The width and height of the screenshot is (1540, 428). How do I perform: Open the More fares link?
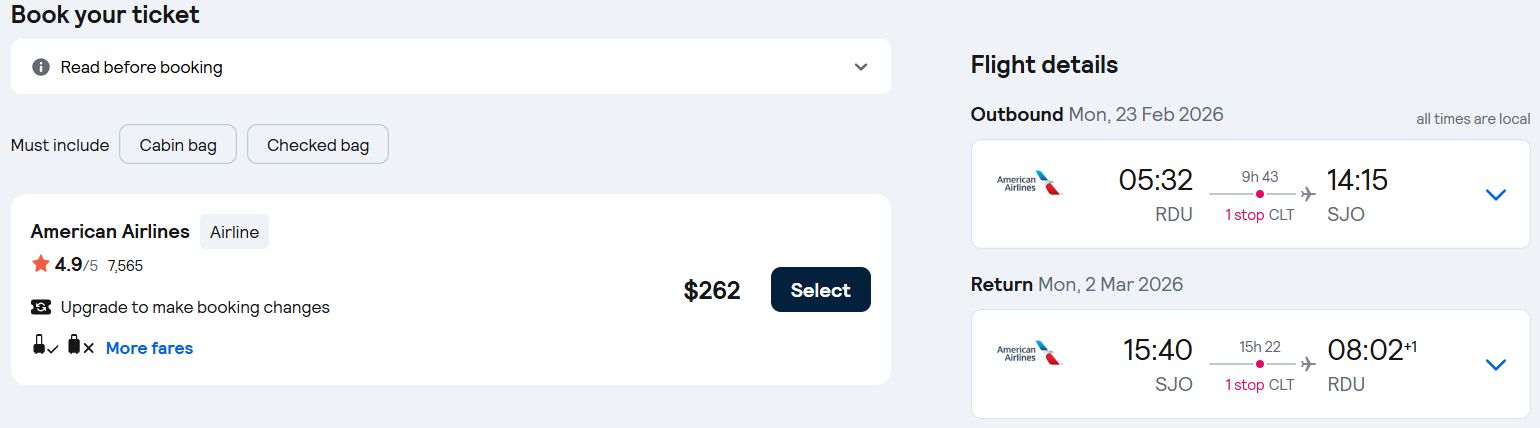(x=149, y=348)
